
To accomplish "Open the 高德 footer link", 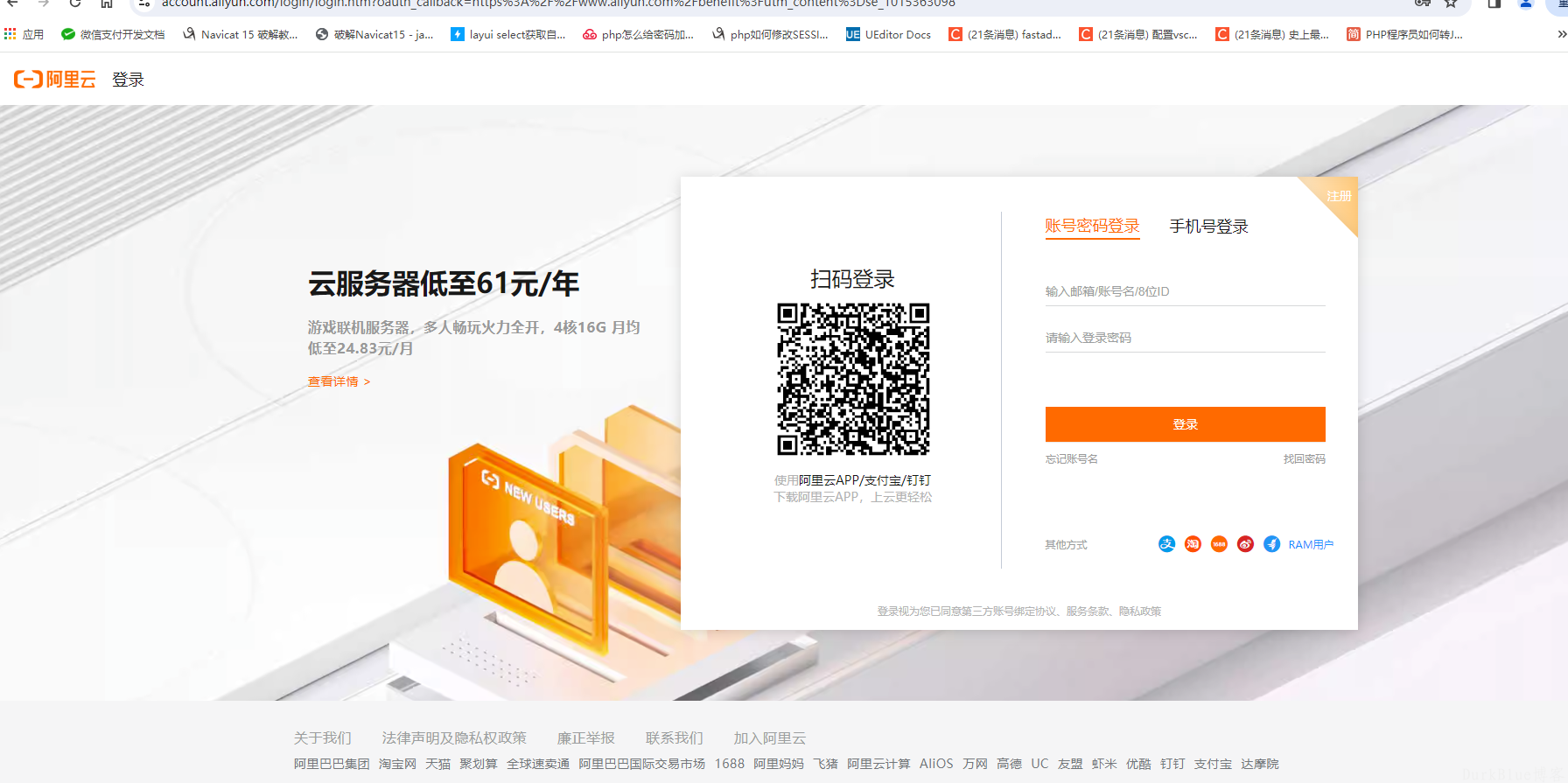I will tap(1009, 764).
